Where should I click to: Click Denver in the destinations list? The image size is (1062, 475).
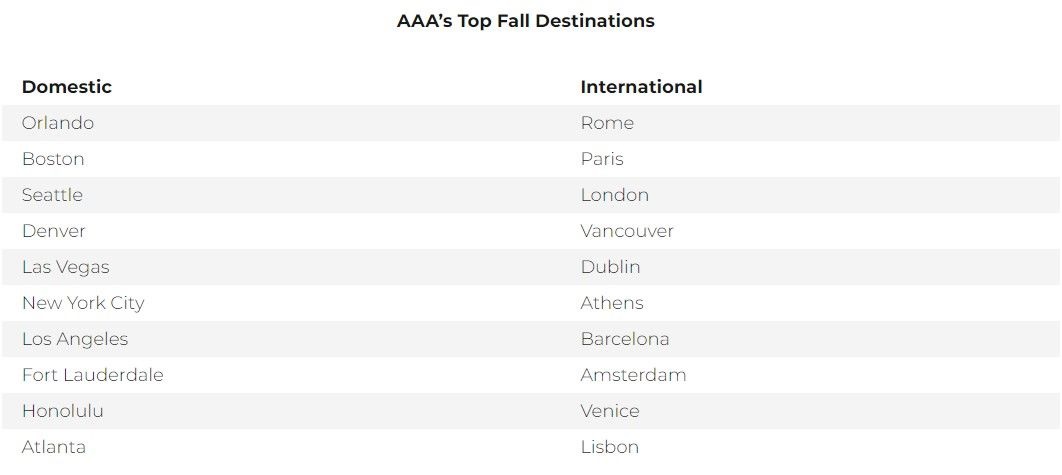54,230
